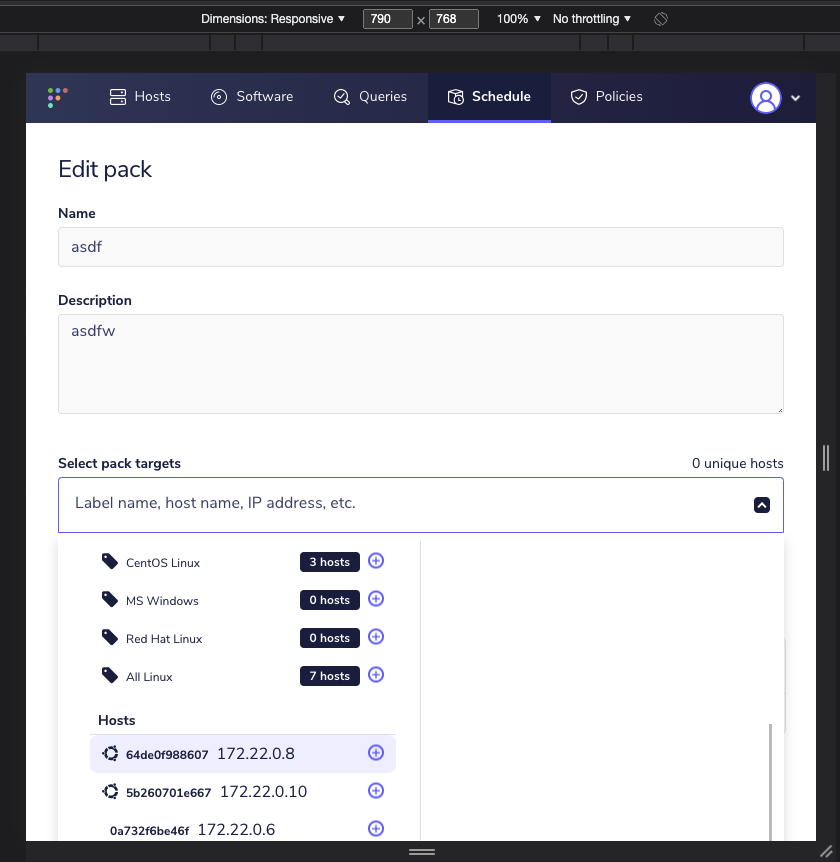The image size is (840, 862).
Task: Open the No throttling dropdown
Action: coord(592,19)
